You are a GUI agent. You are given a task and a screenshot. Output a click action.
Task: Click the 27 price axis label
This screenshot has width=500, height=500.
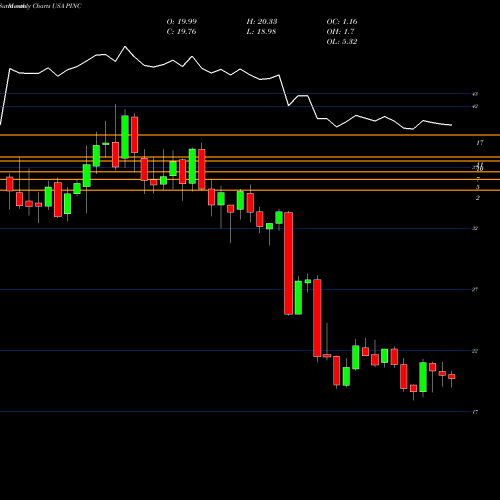pos(475,290)
